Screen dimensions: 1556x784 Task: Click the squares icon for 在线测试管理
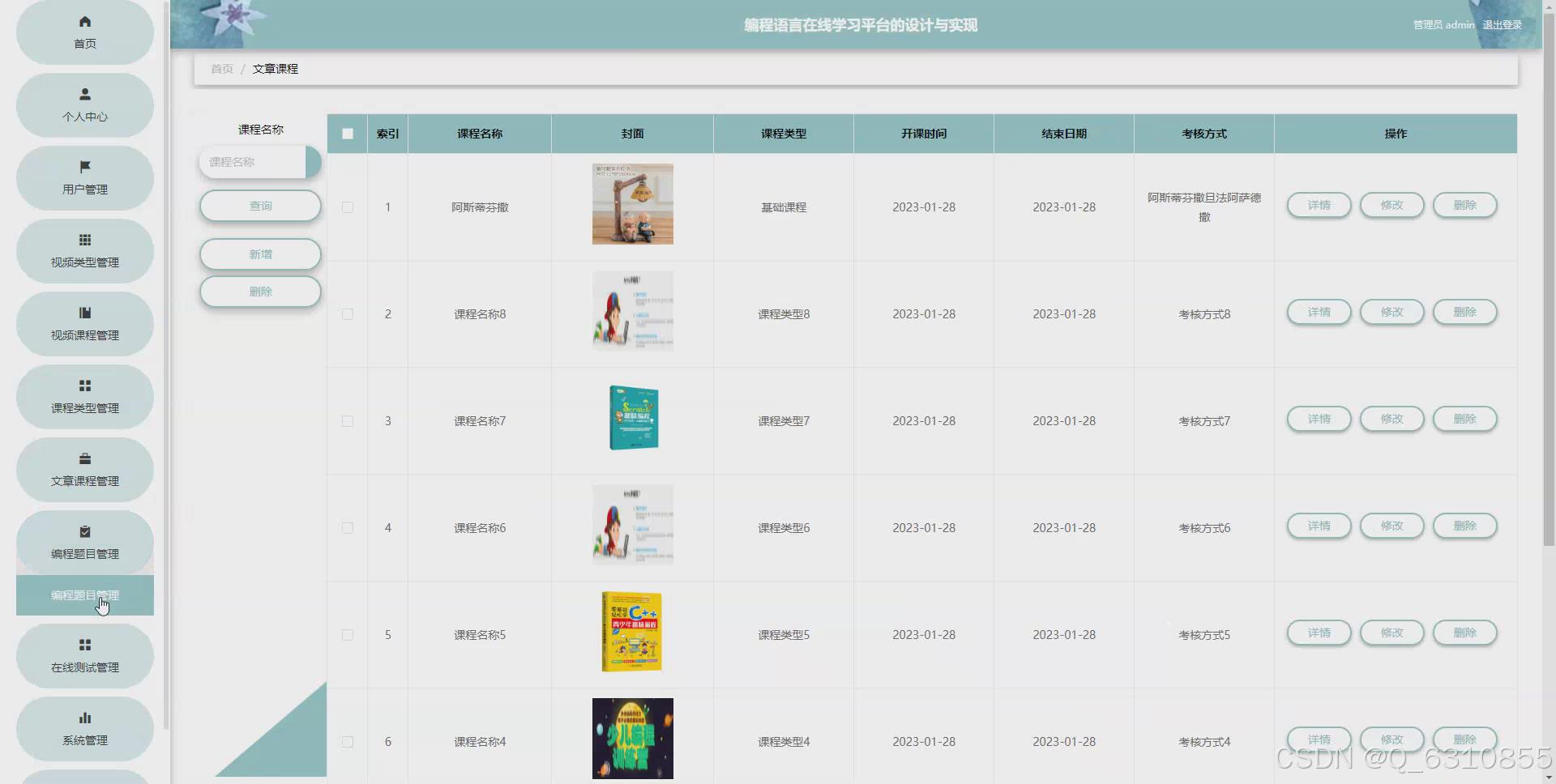tap(85, 645)
